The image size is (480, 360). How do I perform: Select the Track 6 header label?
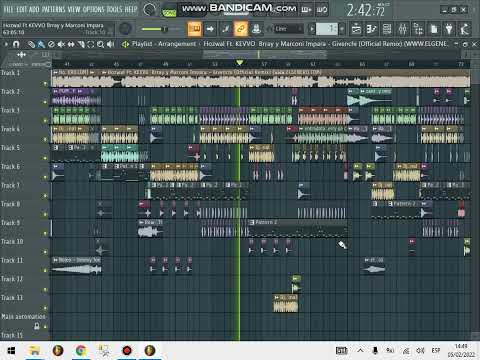(x=10, y=167)
